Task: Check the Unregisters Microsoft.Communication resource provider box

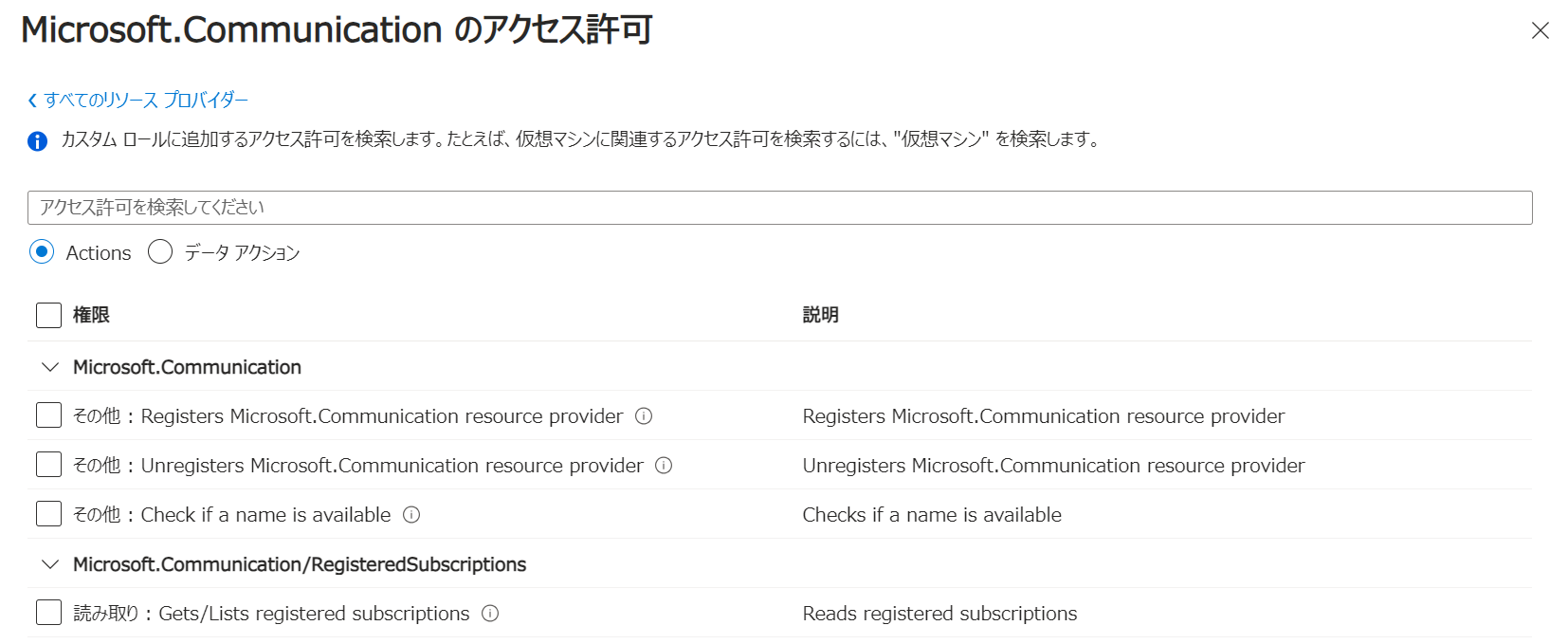Action: point(48,464)
